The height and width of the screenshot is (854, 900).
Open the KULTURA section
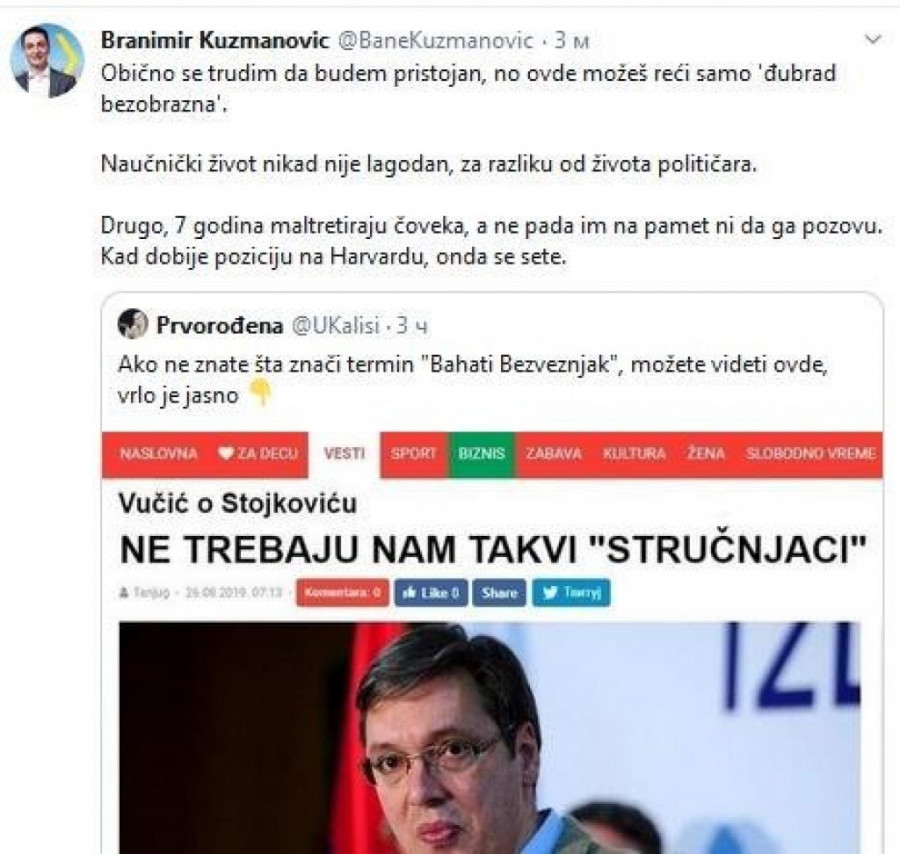pos(634,454)
